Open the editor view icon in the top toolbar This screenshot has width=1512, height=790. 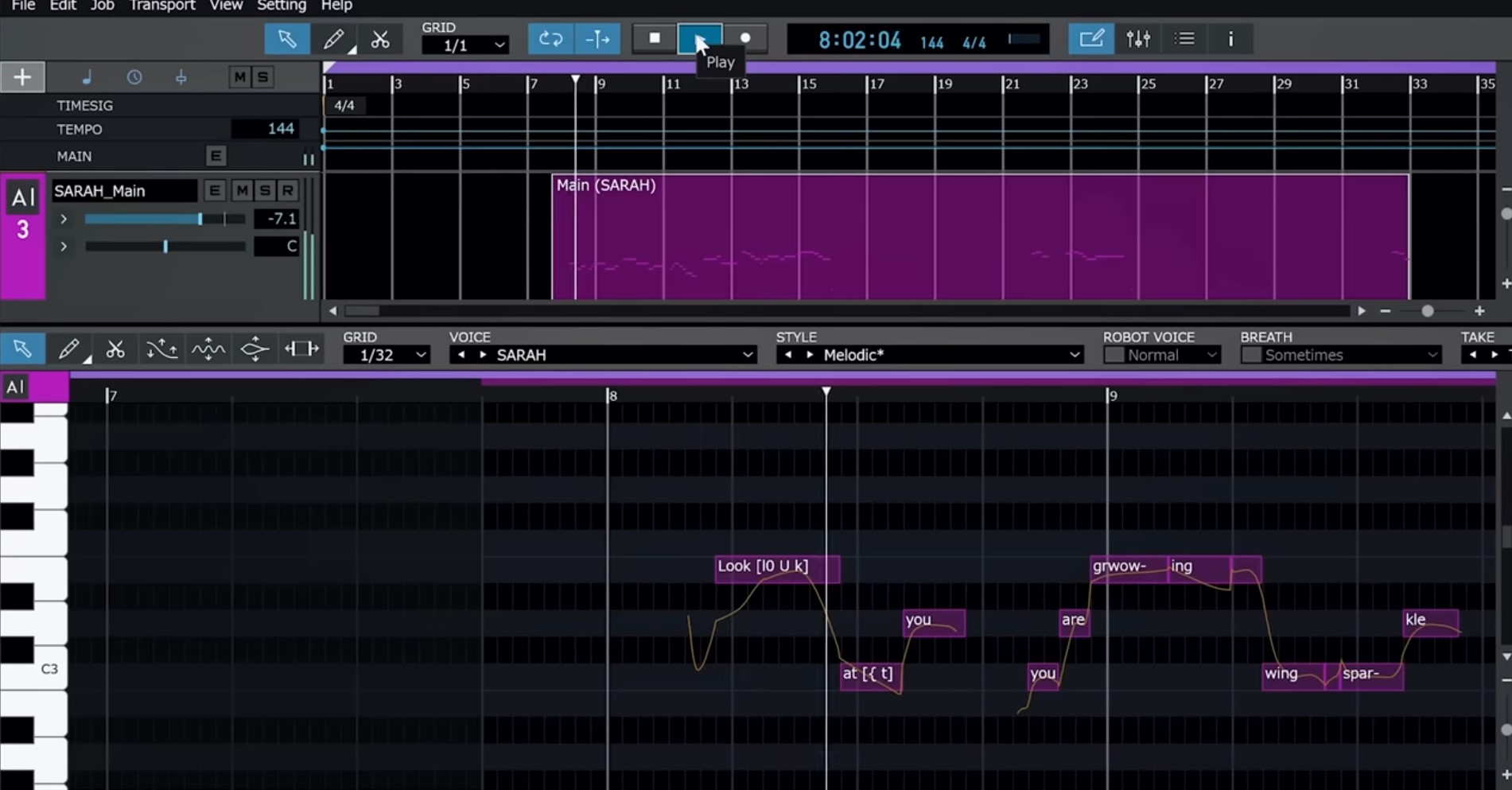point(1091,39)
